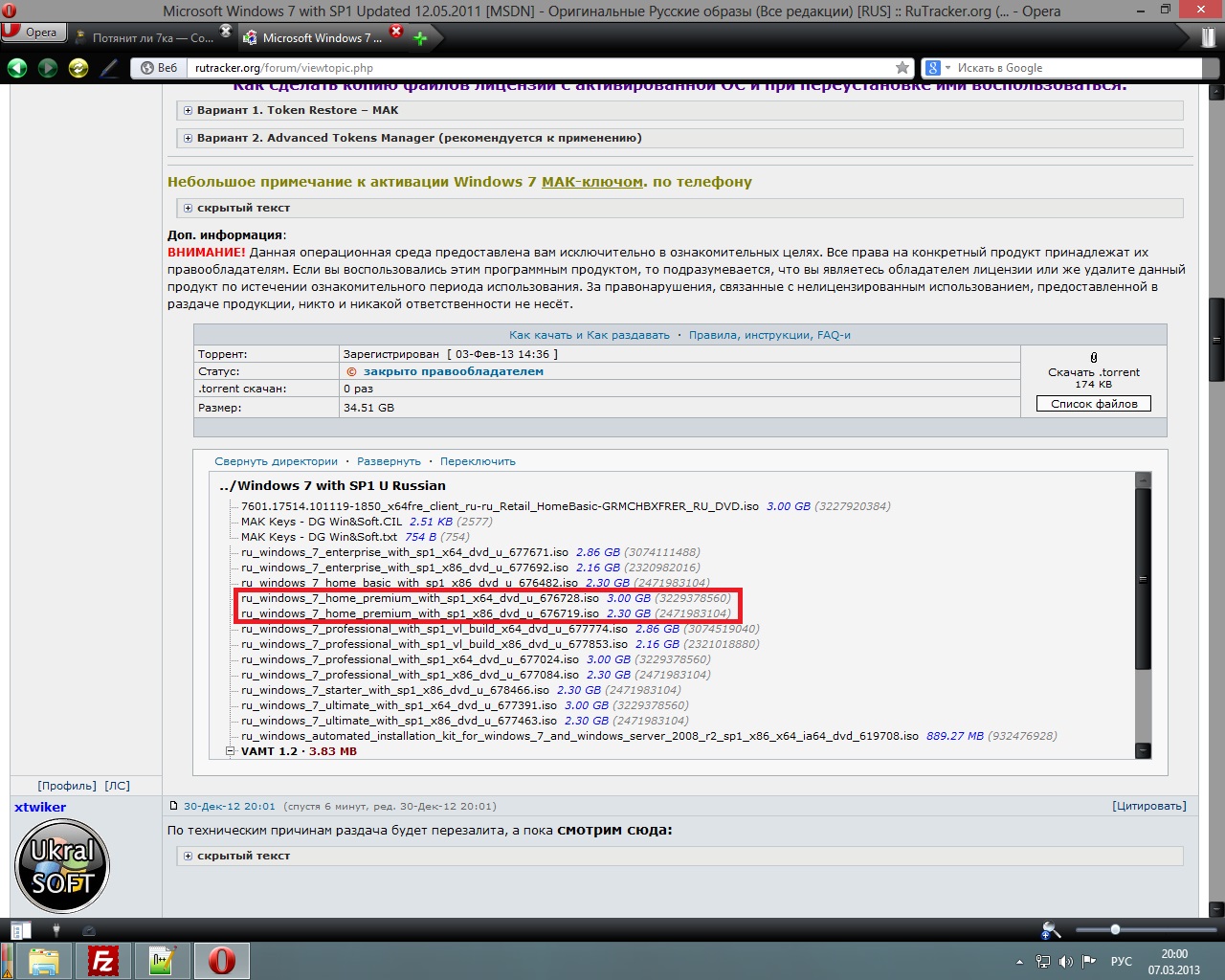Open Notepad++ from the taskbar
Image resolution: width=1225 pixels, height=980 pixels.
click(163, 961)
